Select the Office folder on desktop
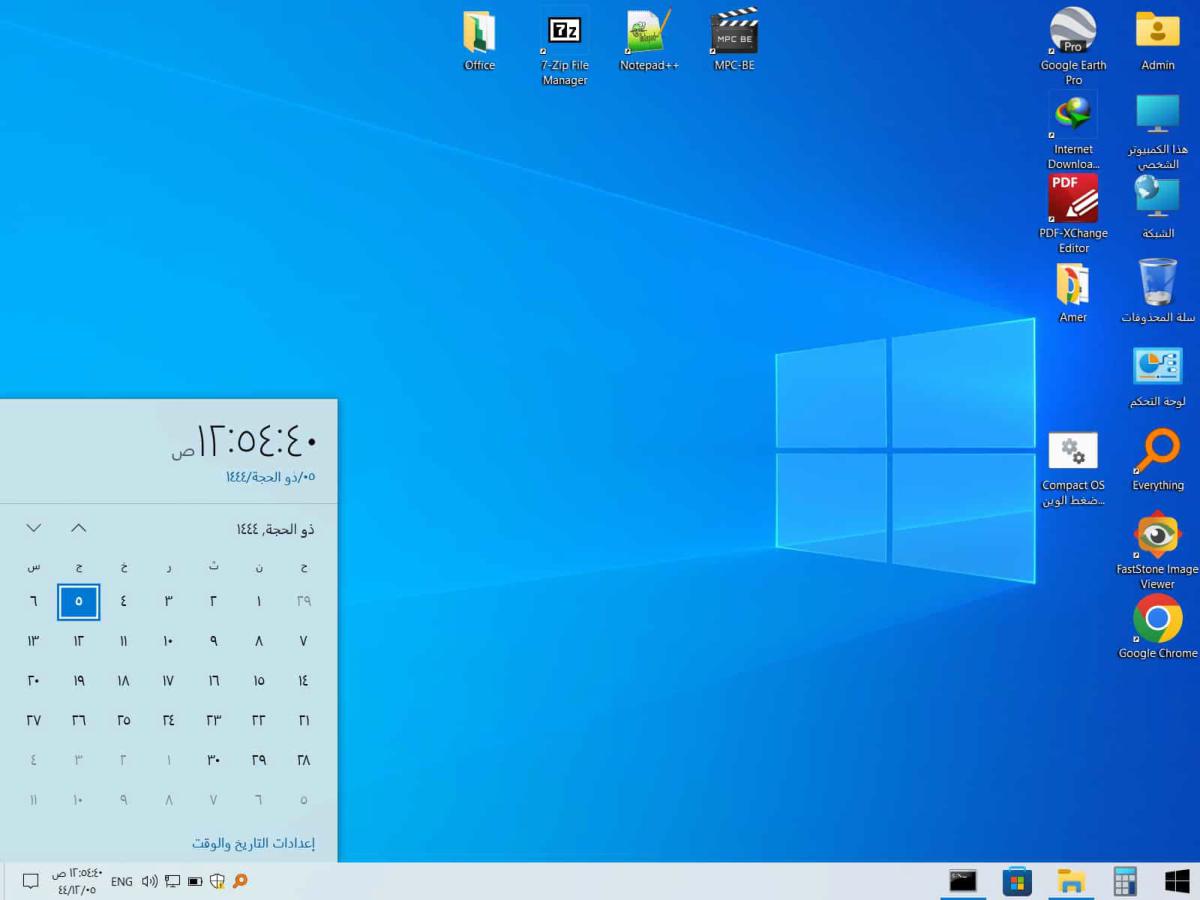This screenshot has height=900, width=1200. [x=479, y=33]
